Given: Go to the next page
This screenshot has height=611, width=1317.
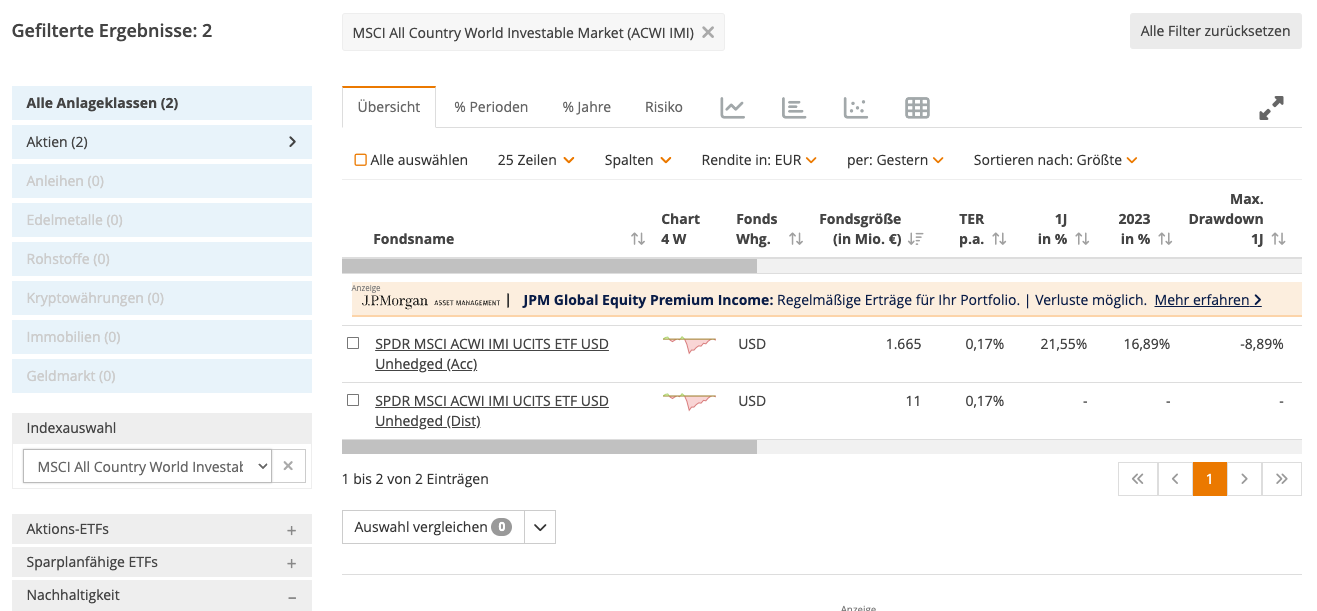Looking at the screenshot, I should (x=1244, y=479).
